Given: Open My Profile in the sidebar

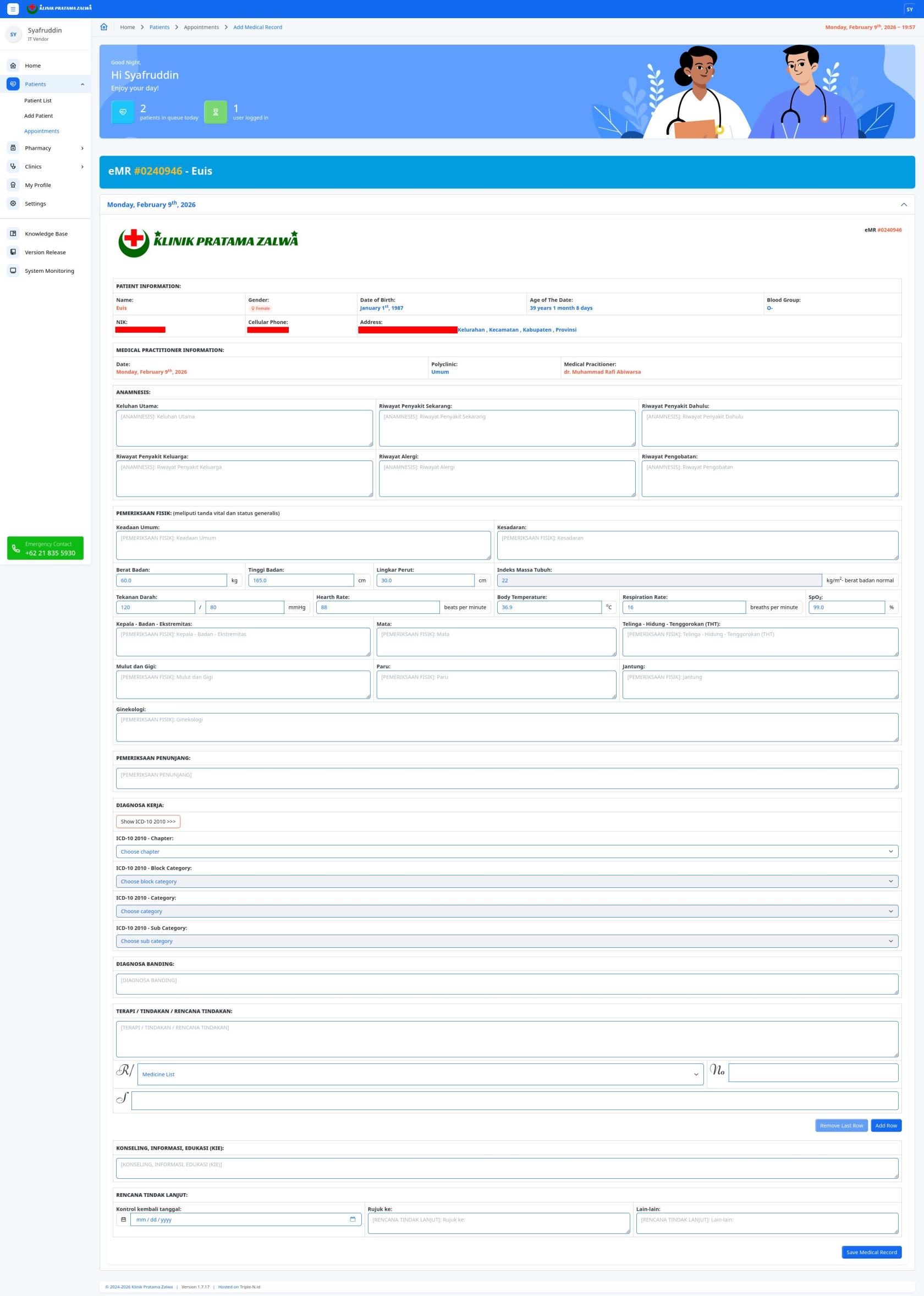Looking at the screenshot, I should [37, 185].
